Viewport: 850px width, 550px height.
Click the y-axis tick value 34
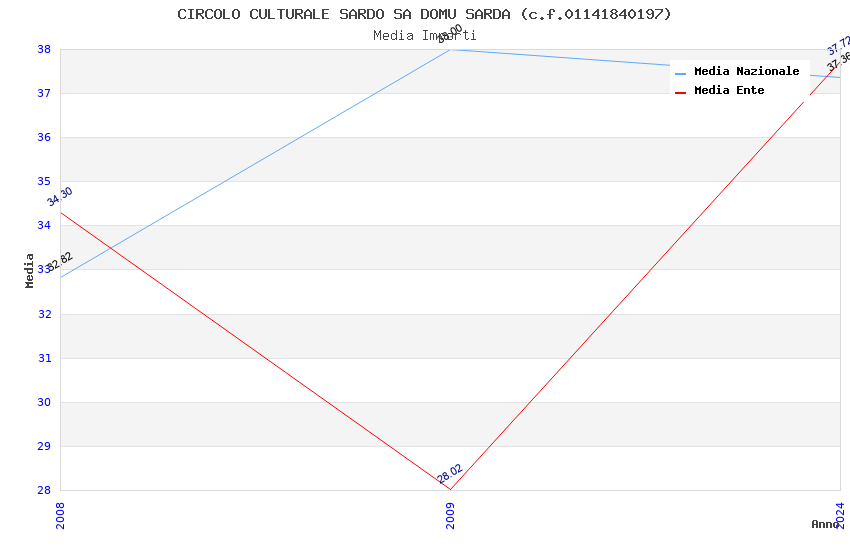(44, 225)
